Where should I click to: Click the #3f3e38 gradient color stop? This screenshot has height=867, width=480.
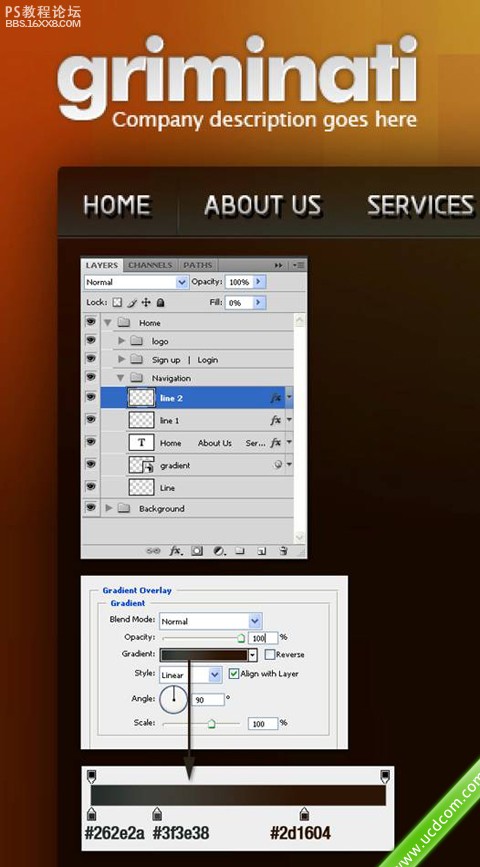(157, 813)
